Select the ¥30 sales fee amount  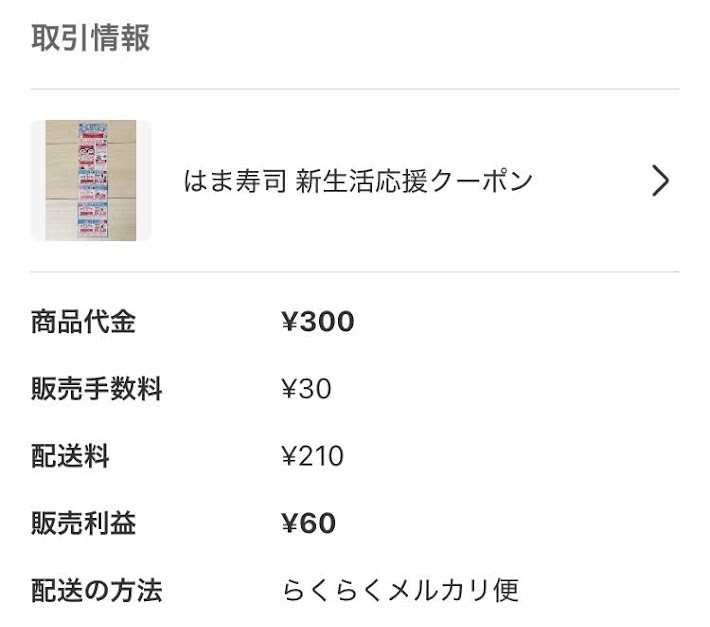(306, 389)
